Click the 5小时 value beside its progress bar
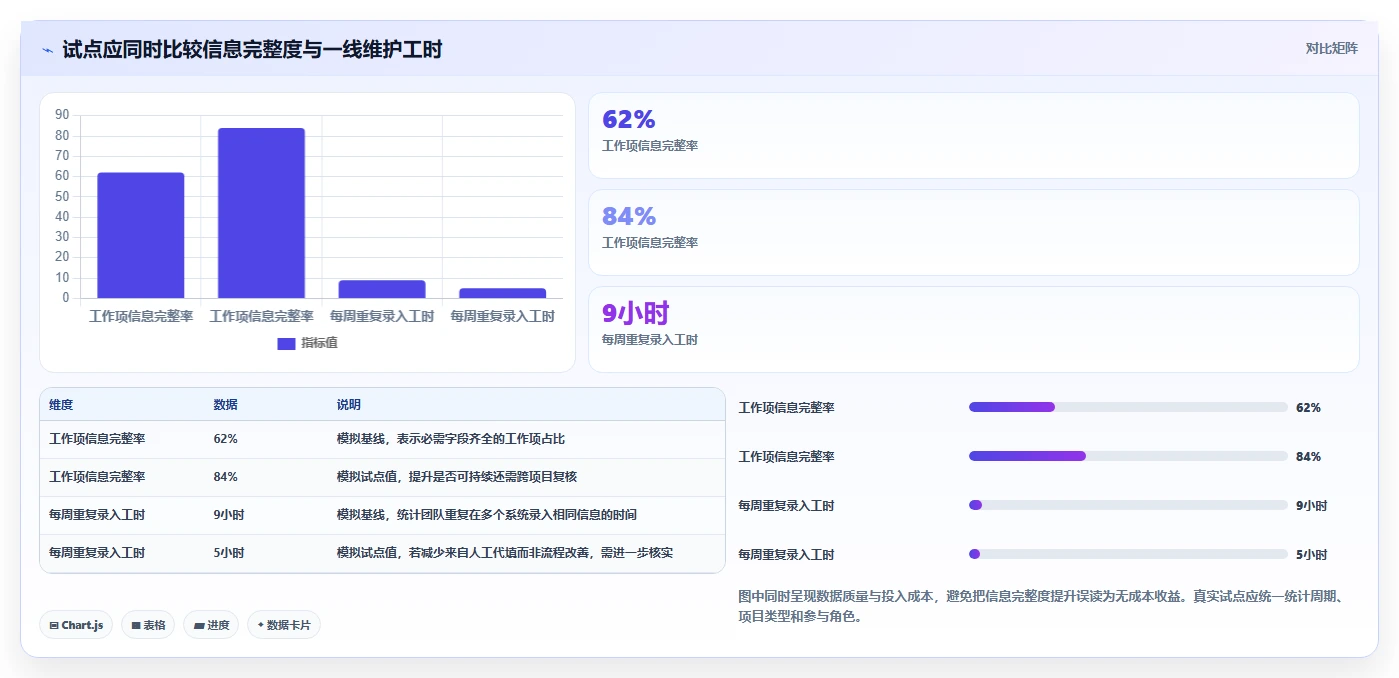This screenshot has width=1399, height=678. 1311,555
